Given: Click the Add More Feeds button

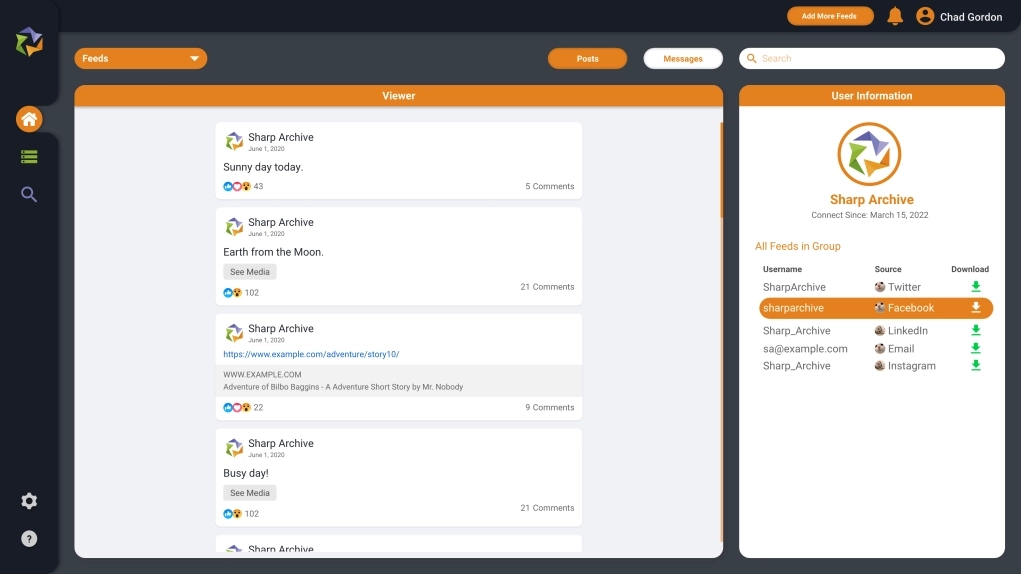Looking at the screenshot, I should (829, 16).
